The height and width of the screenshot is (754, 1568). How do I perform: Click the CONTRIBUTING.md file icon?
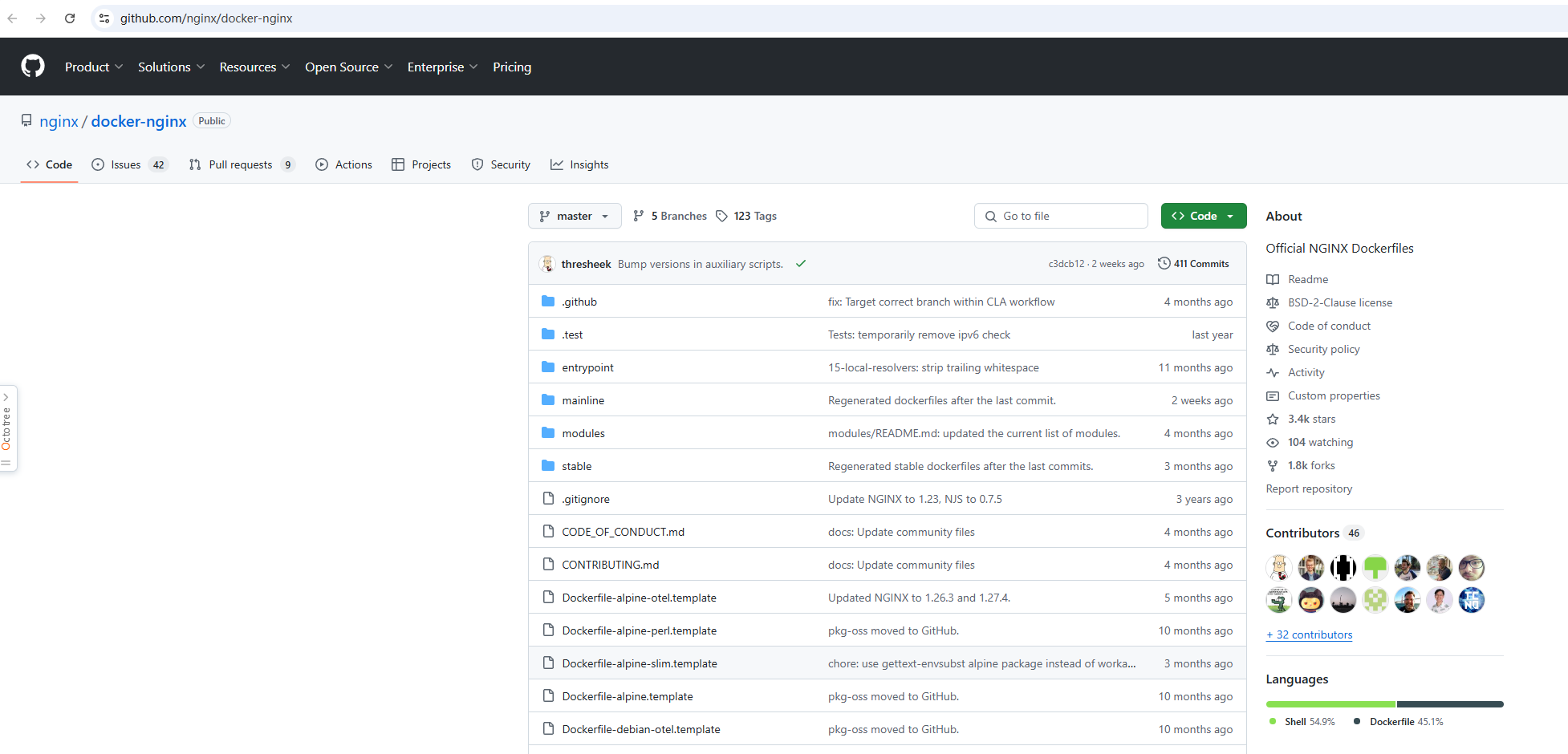point(548,565)
